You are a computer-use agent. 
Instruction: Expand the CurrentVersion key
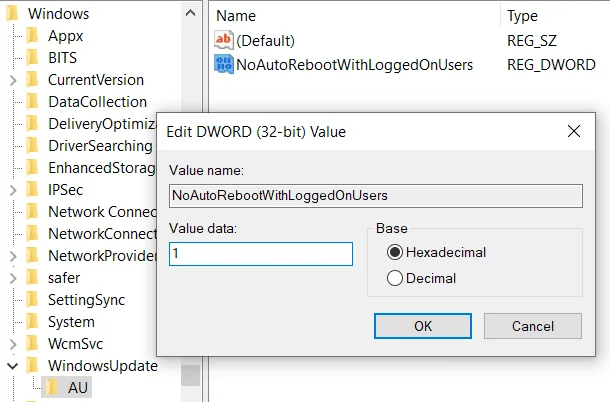pyautogui.click(x=13, y=80)
